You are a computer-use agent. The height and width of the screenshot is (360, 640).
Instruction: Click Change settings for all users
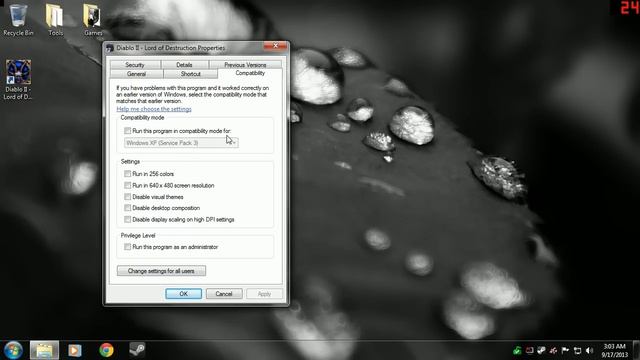point(161,271)
